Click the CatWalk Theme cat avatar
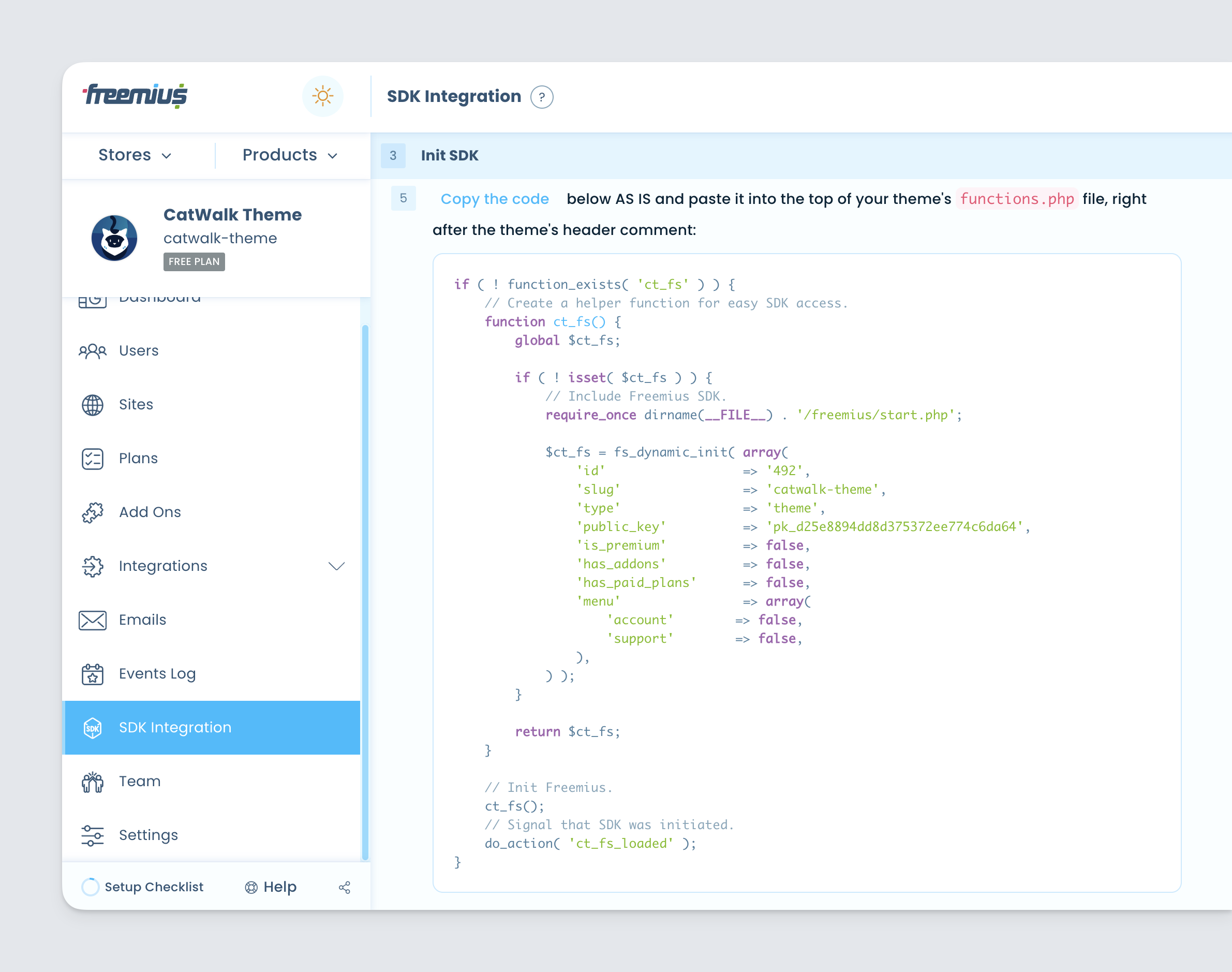1232x972 pixels. coord(114,238)
